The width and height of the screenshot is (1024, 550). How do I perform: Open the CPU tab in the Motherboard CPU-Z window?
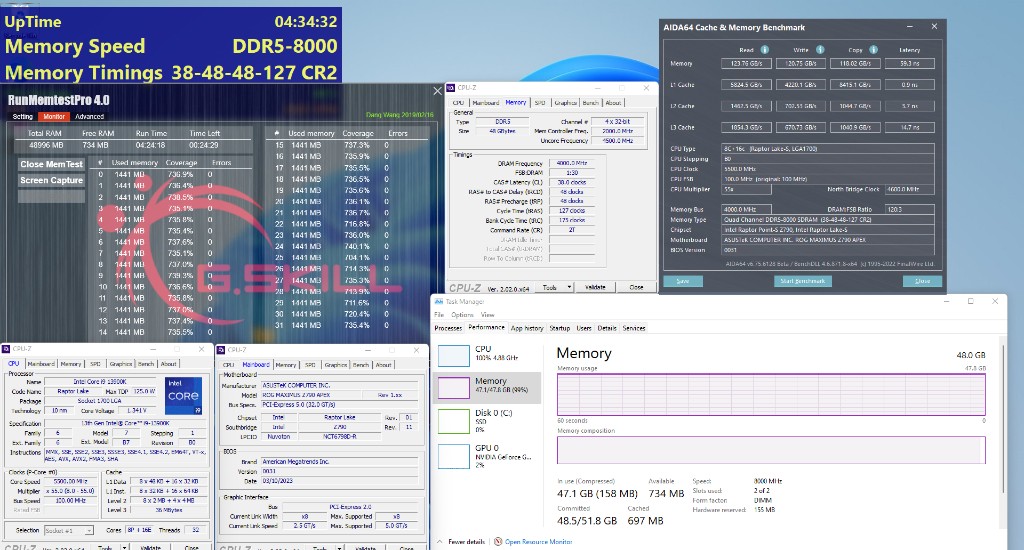pyautogui.click(x=229, y=364)
